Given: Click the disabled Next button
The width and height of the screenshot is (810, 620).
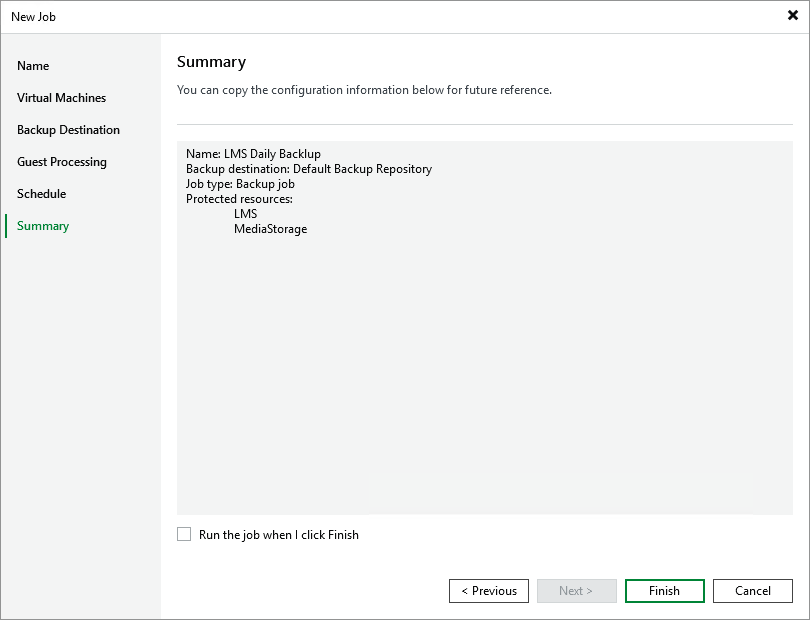Looking at the screenshot, I should pyautogui.click(x=577, y=591).
